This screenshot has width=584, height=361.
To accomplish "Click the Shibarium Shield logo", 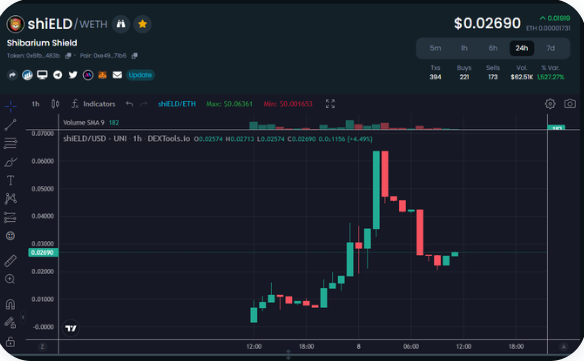I will pyautogui.click(x=15, y=24).
